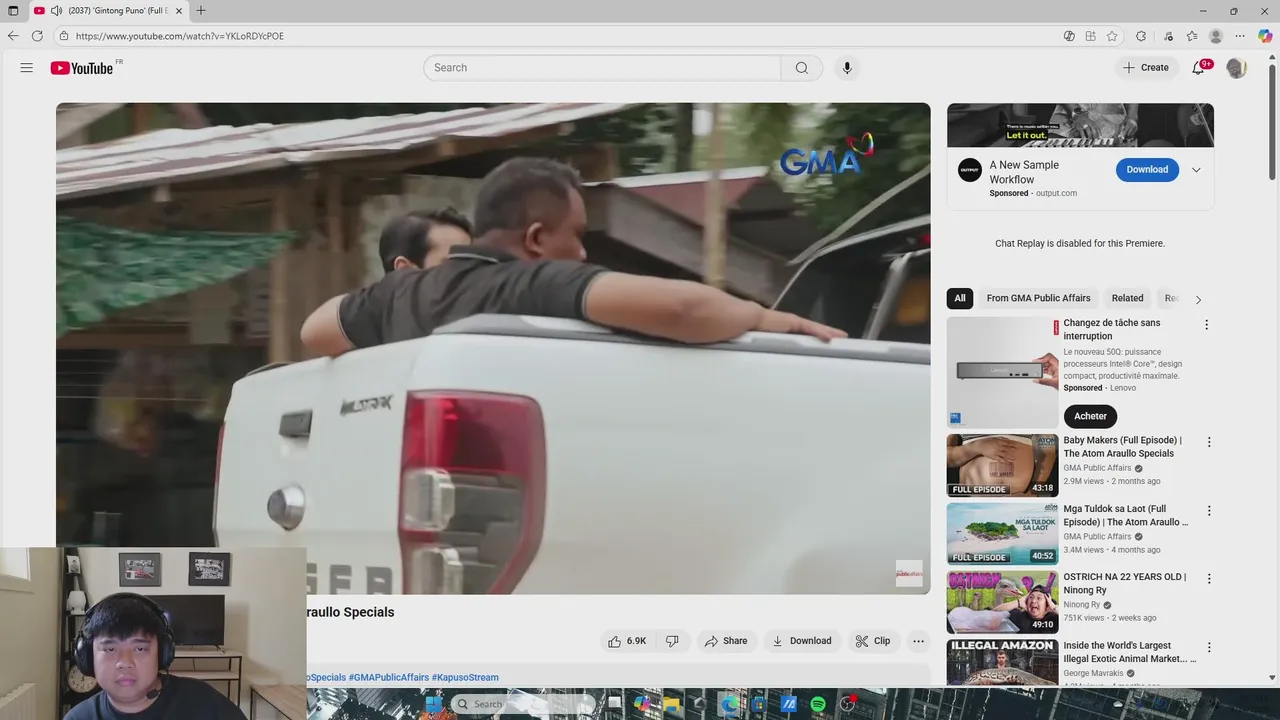
Task: Open Edge profile avatar
Action: pos(1216,36)
